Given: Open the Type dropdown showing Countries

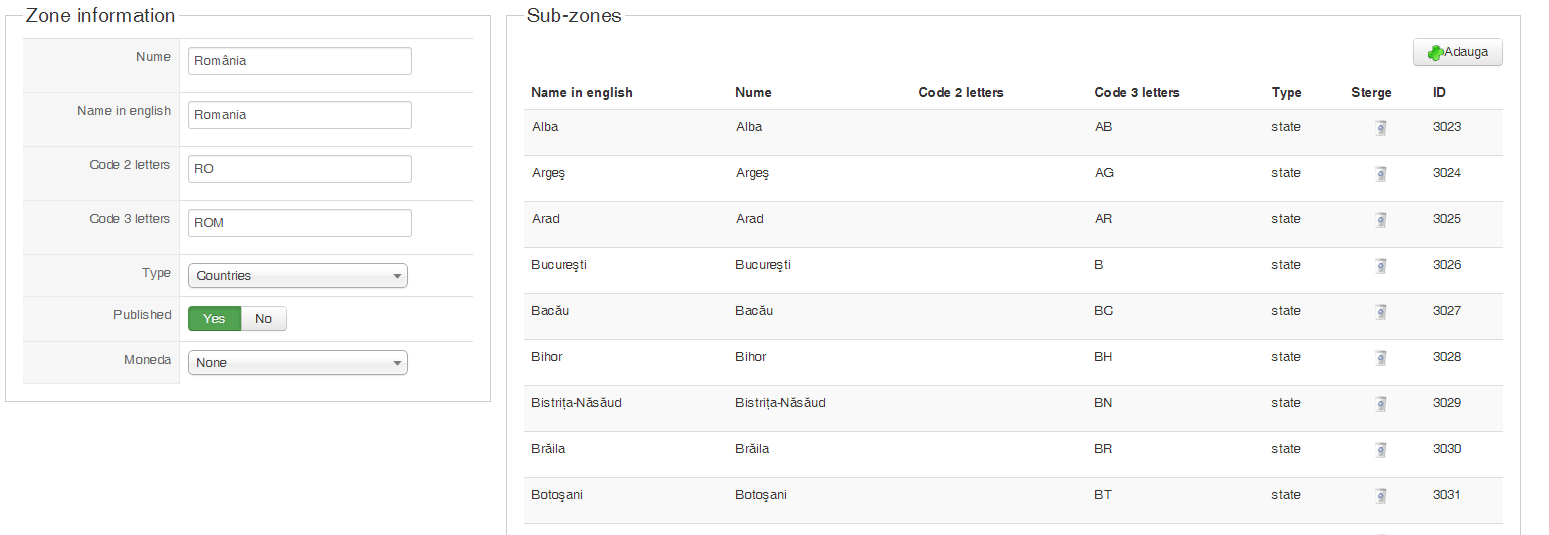Looking at the screenshot, I should click(x=297, y=276).
